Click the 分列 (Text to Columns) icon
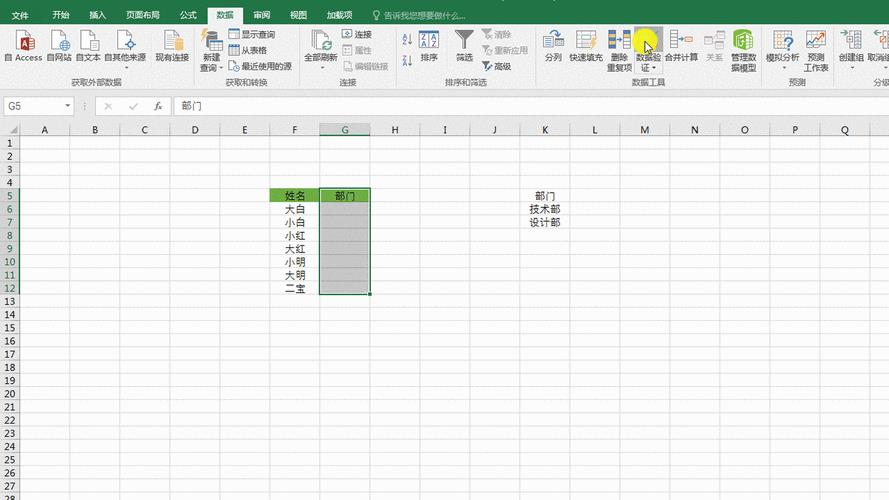 pos(553,46)
